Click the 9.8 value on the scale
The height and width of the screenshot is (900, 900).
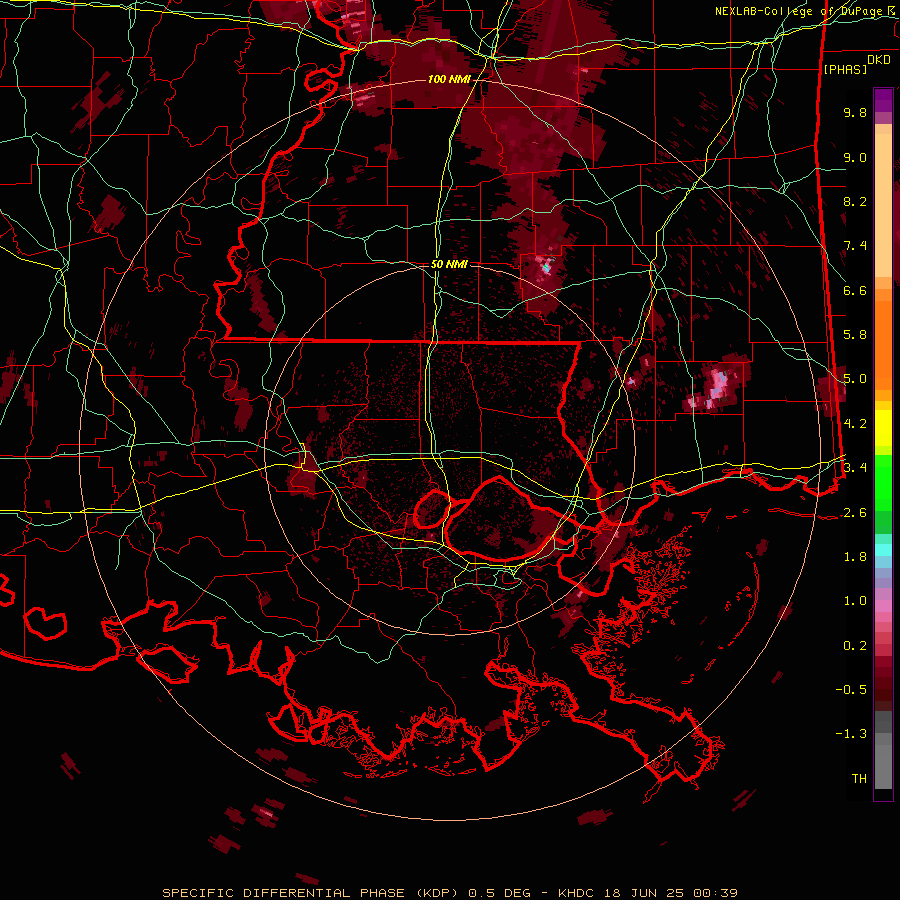855,112
